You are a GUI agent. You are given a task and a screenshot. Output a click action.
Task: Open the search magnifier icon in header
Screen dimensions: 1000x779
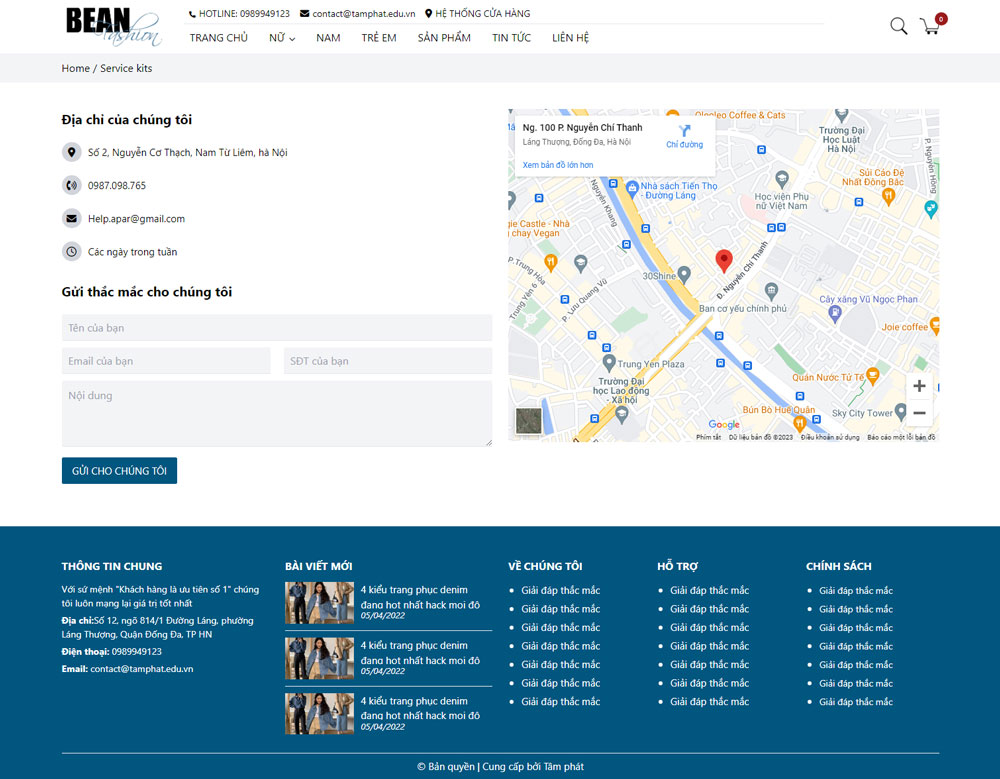[x=898, y=26]
